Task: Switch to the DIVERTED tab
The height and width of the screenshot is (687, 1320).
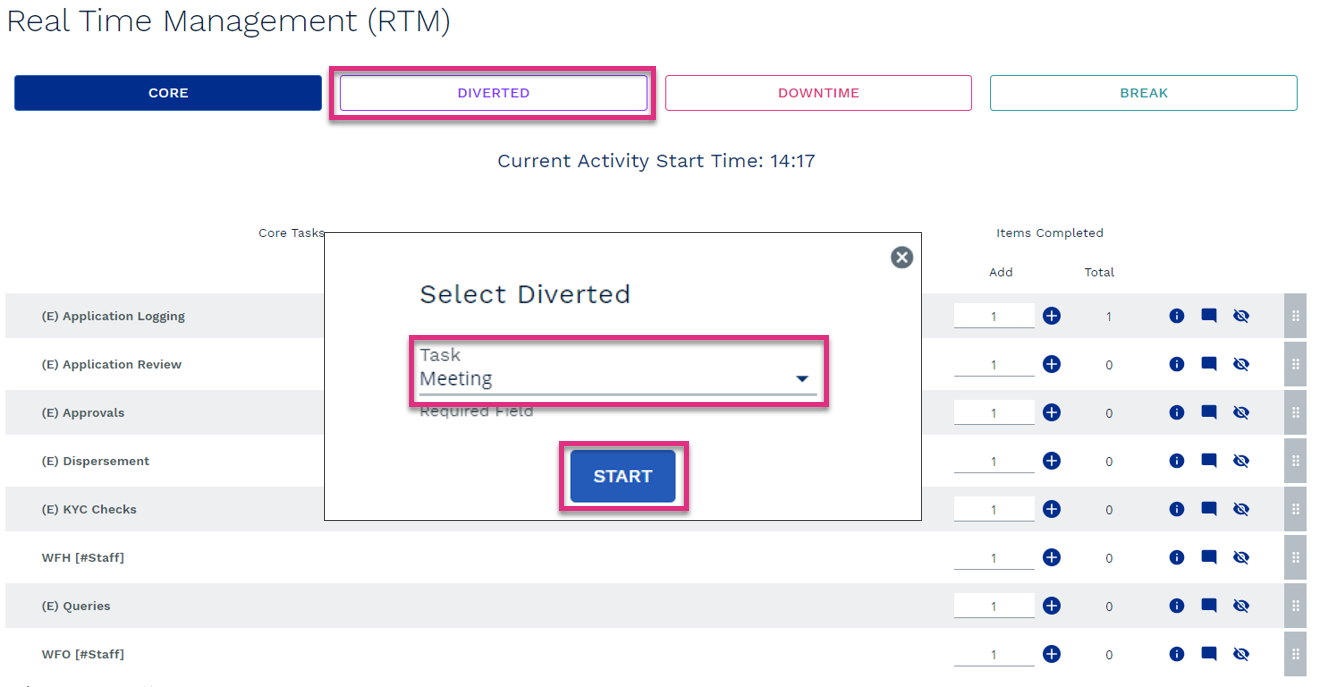Action: click(493, 93)
